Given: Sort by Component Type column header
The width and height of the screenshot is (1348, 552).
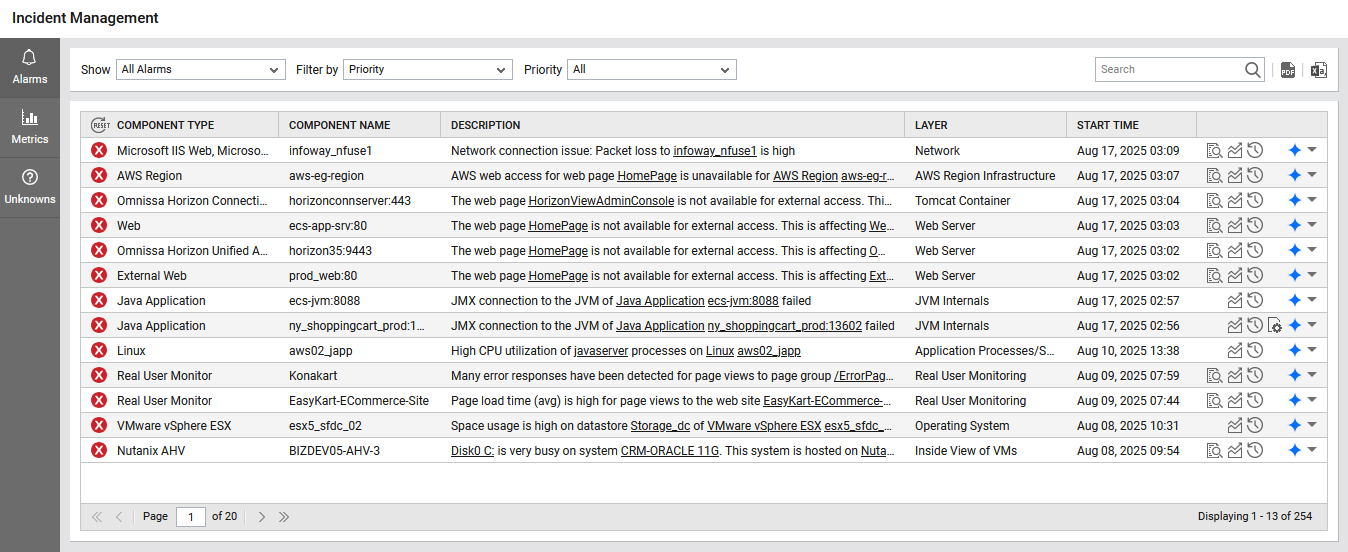Looking at the screenshot, I should 165,126.
